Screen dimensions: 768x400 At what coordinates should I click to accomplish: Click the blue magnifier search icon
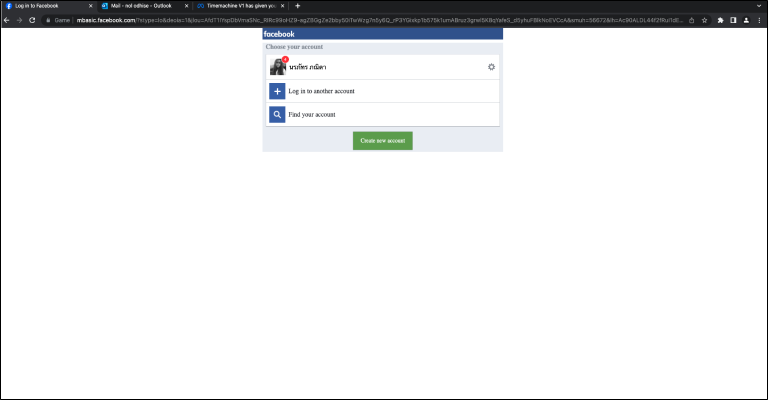277,115
